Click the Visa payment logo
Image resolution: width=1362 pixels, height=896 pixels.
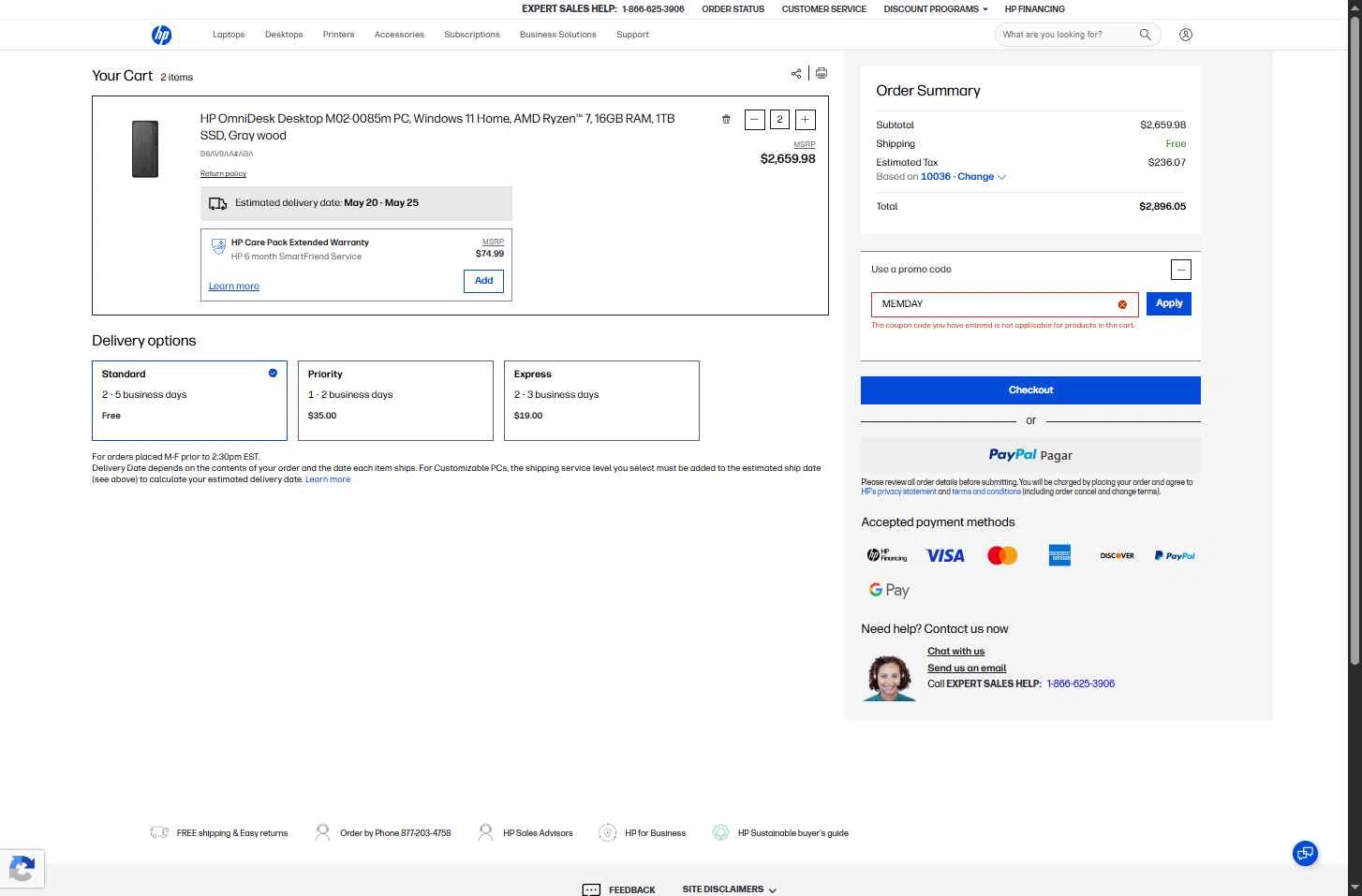(945, 555)
